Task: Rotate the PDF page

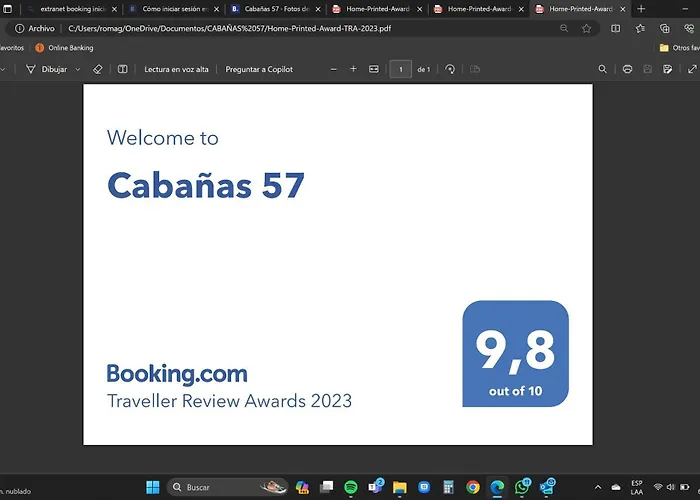Action: pyautogui.click(x=450, y=69)
